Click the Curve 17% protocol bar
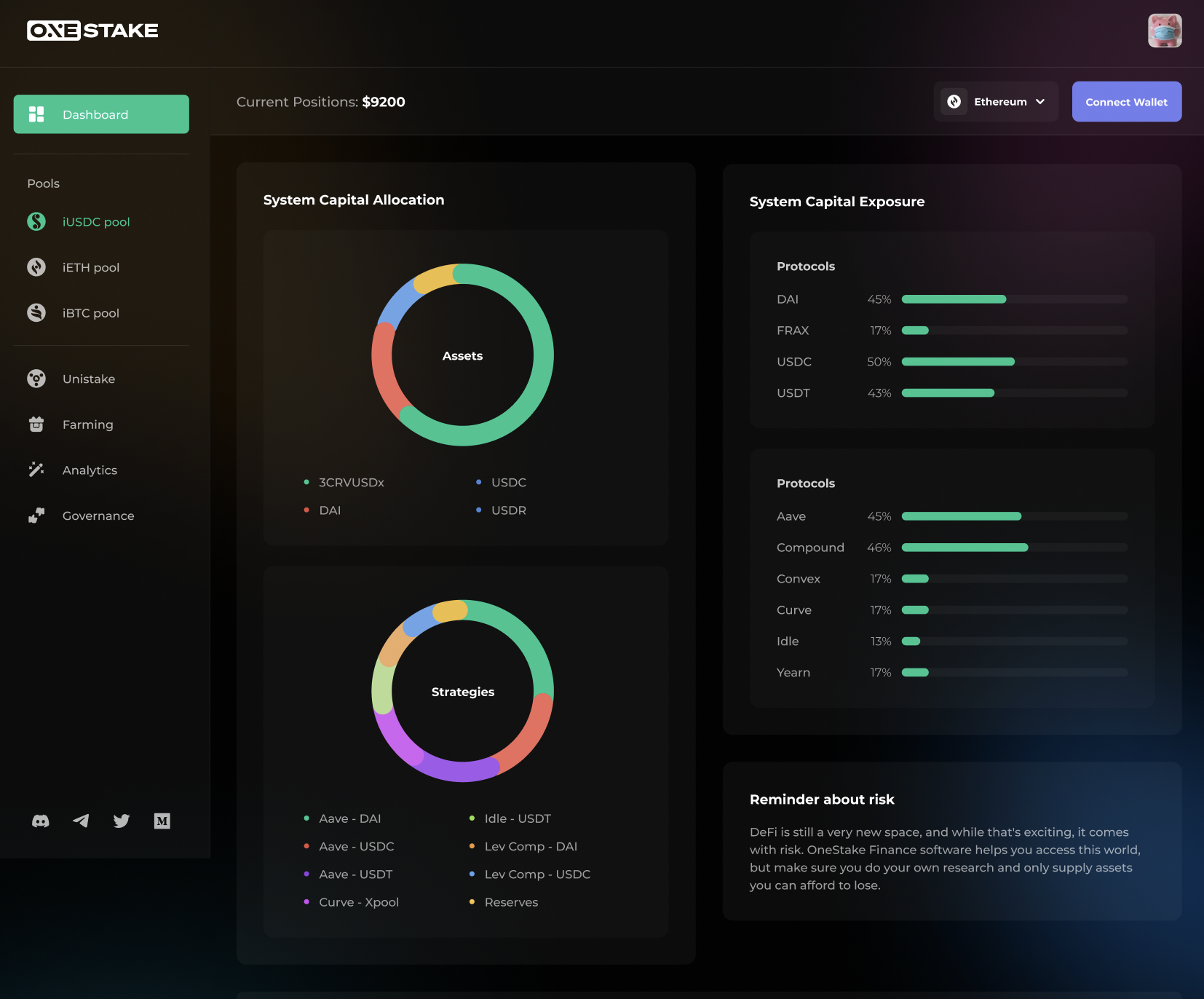This screenshot has width=1204, height=999. point(1015,610)
